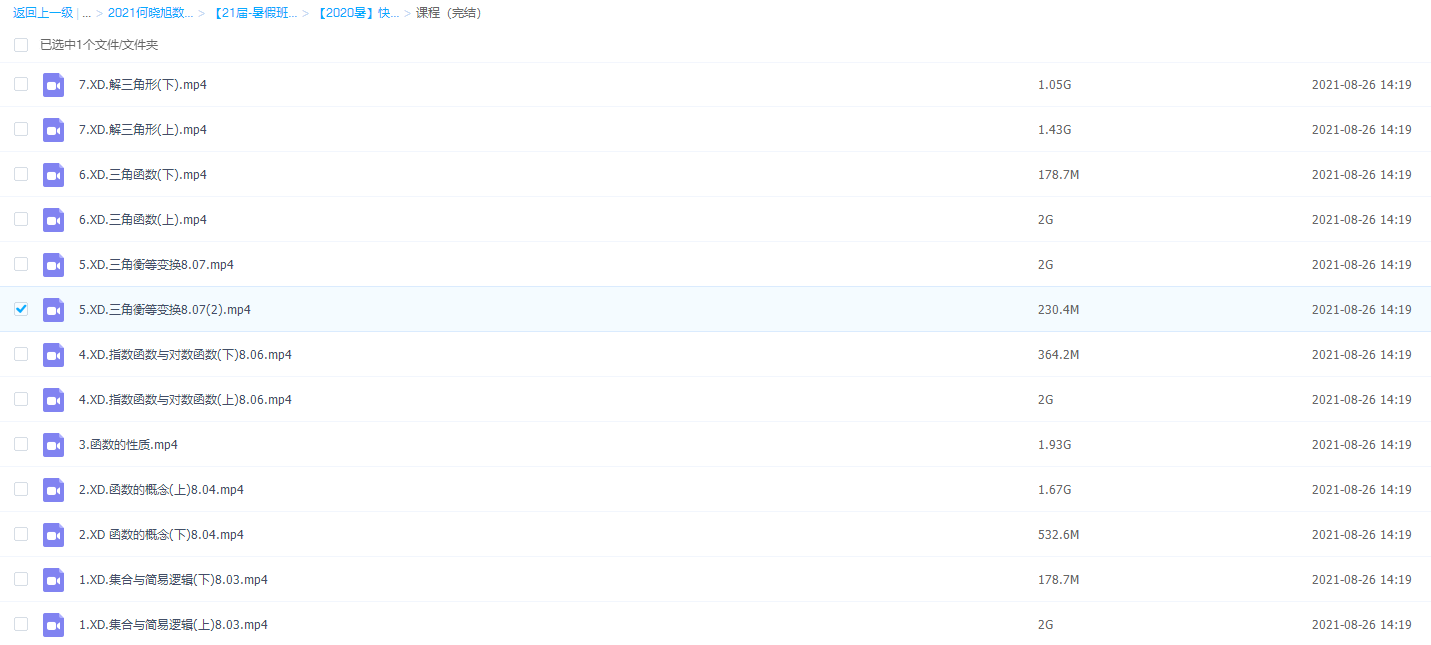Toggle the select-all checkbox in header
The image size is (1431, 645).
(21, 45)
